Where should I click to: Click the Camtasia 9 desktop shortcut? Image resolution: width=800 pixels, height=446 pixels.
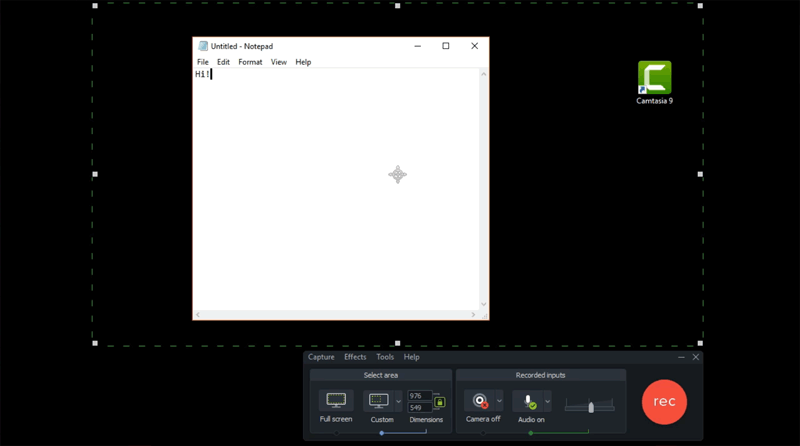point(655,81)
